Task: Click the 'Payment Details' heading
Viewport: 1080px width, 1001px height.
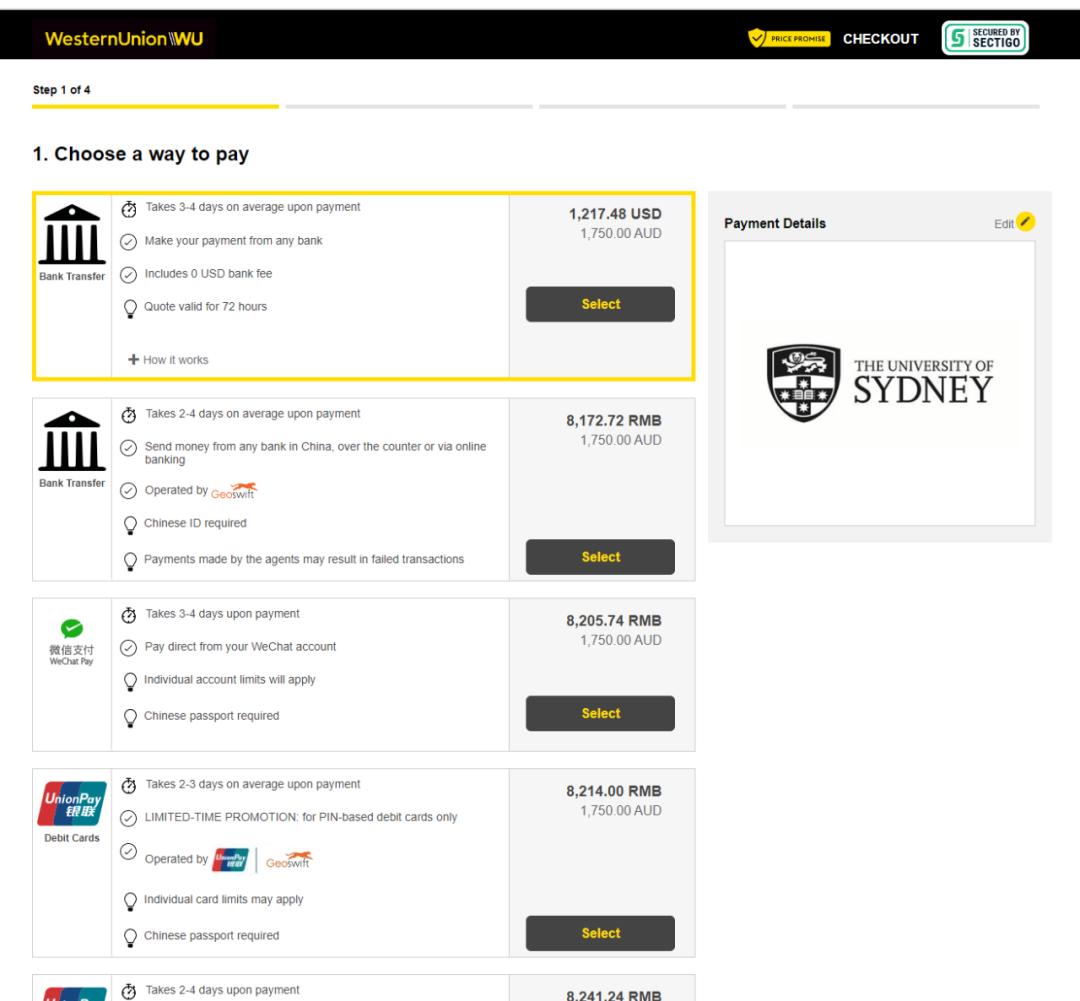Action: coord(775,223)
